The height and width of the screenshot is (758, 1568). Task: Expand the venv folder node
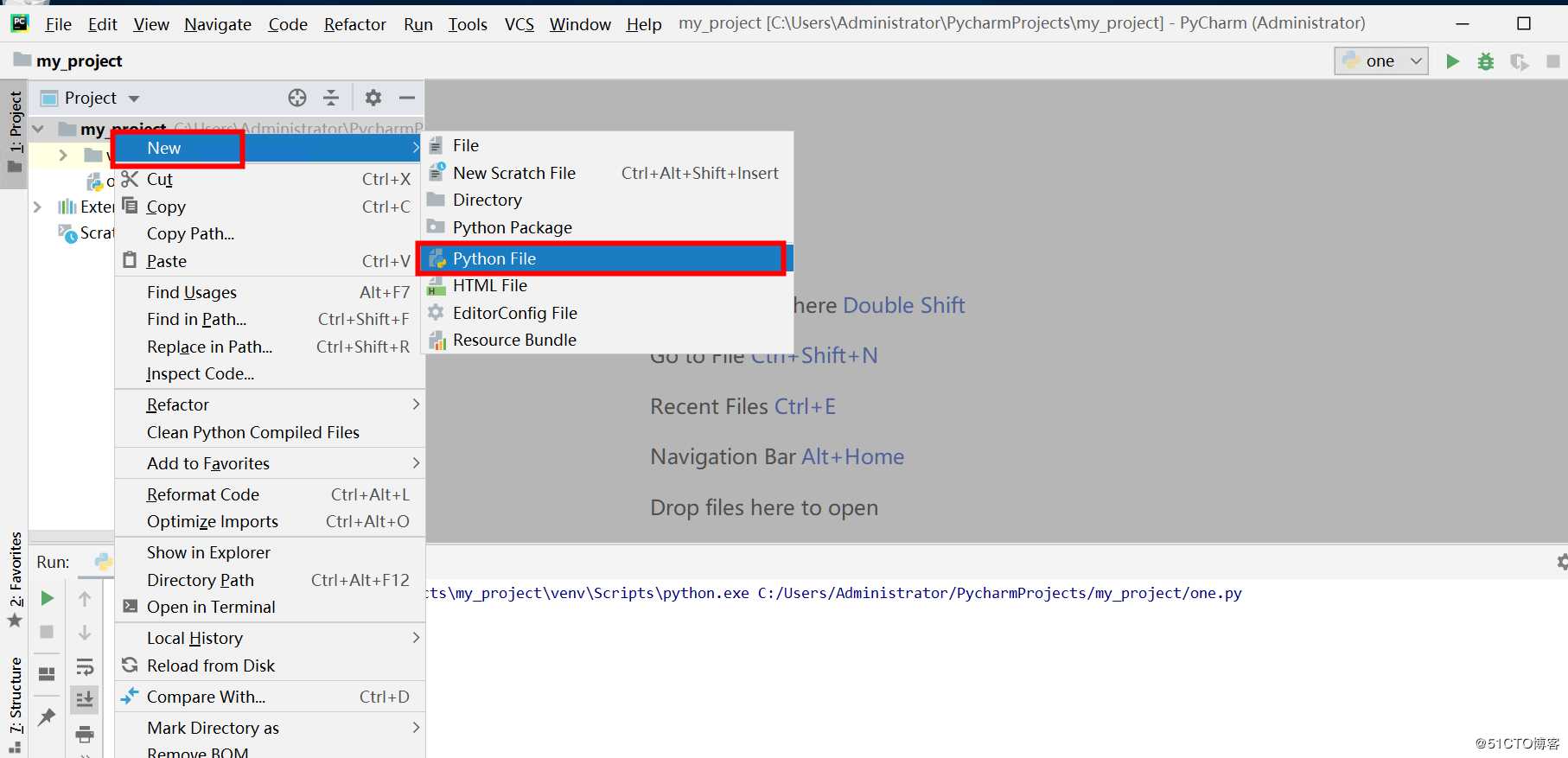pyautogui.click(x=62, y=156)
